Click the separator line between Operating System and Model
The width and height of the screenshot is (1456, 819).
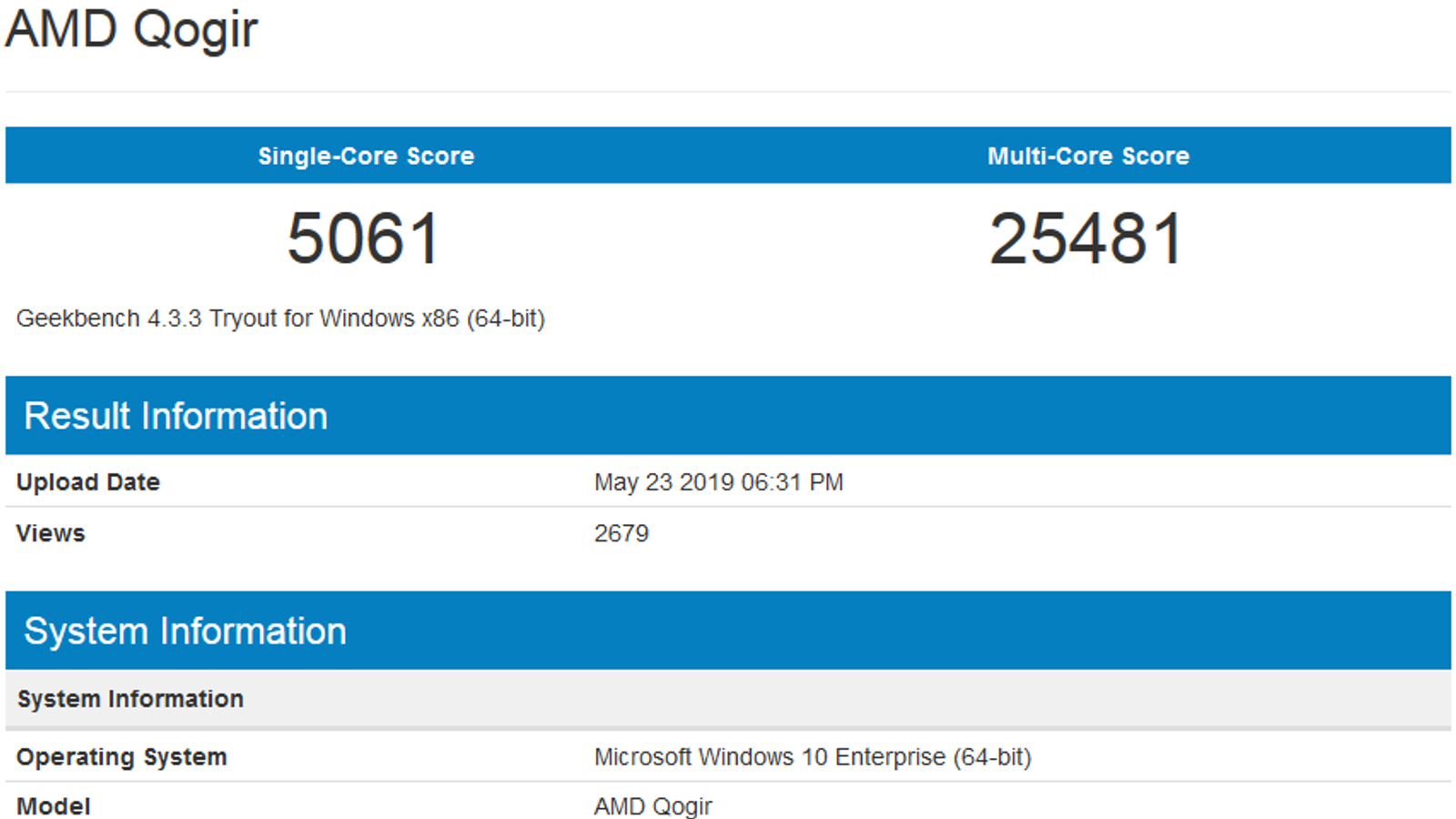[x=728, y=781]
